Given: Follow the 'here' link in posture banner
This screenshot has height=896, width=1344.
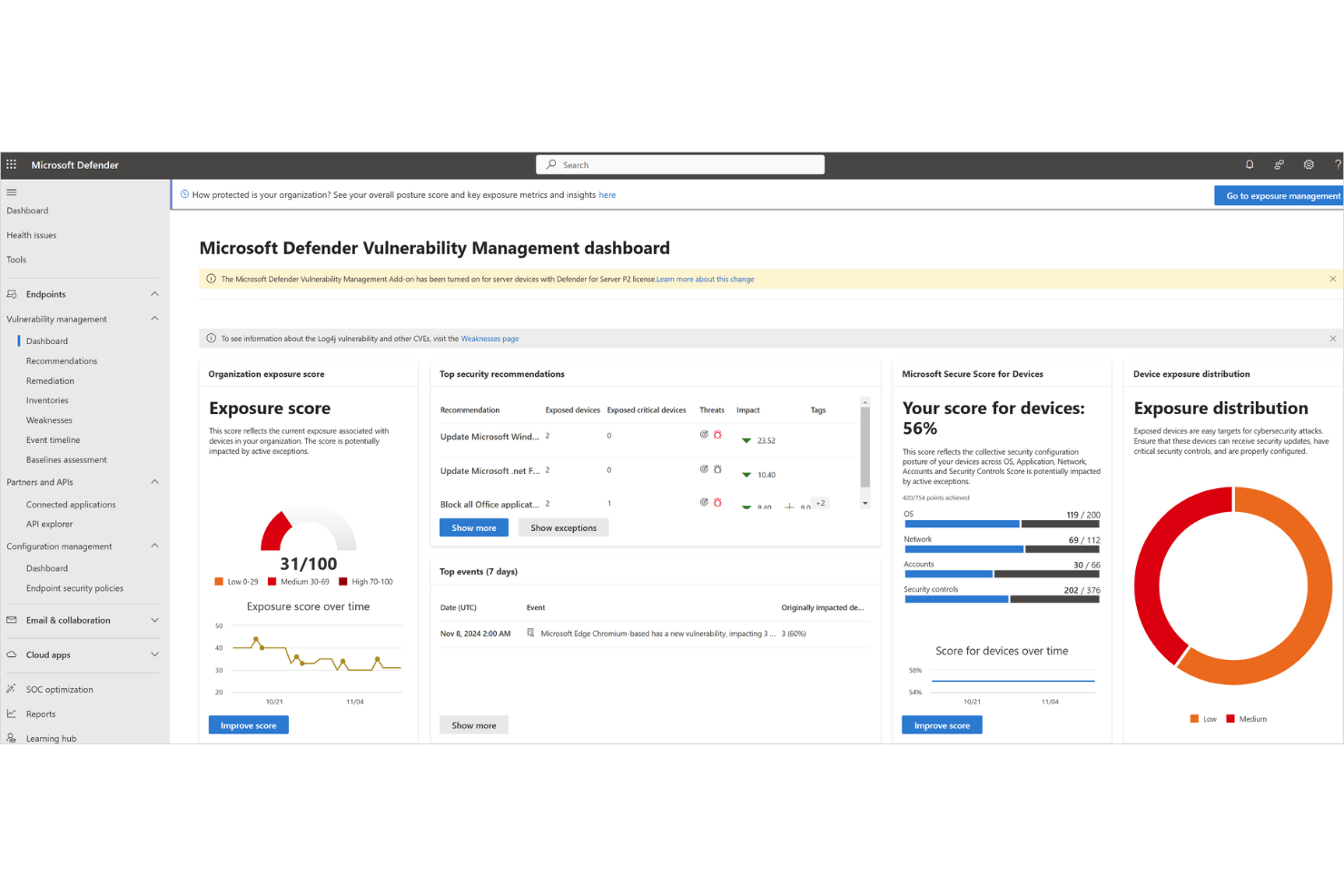Looking at the screenshot, I should [x=608, y=195].
